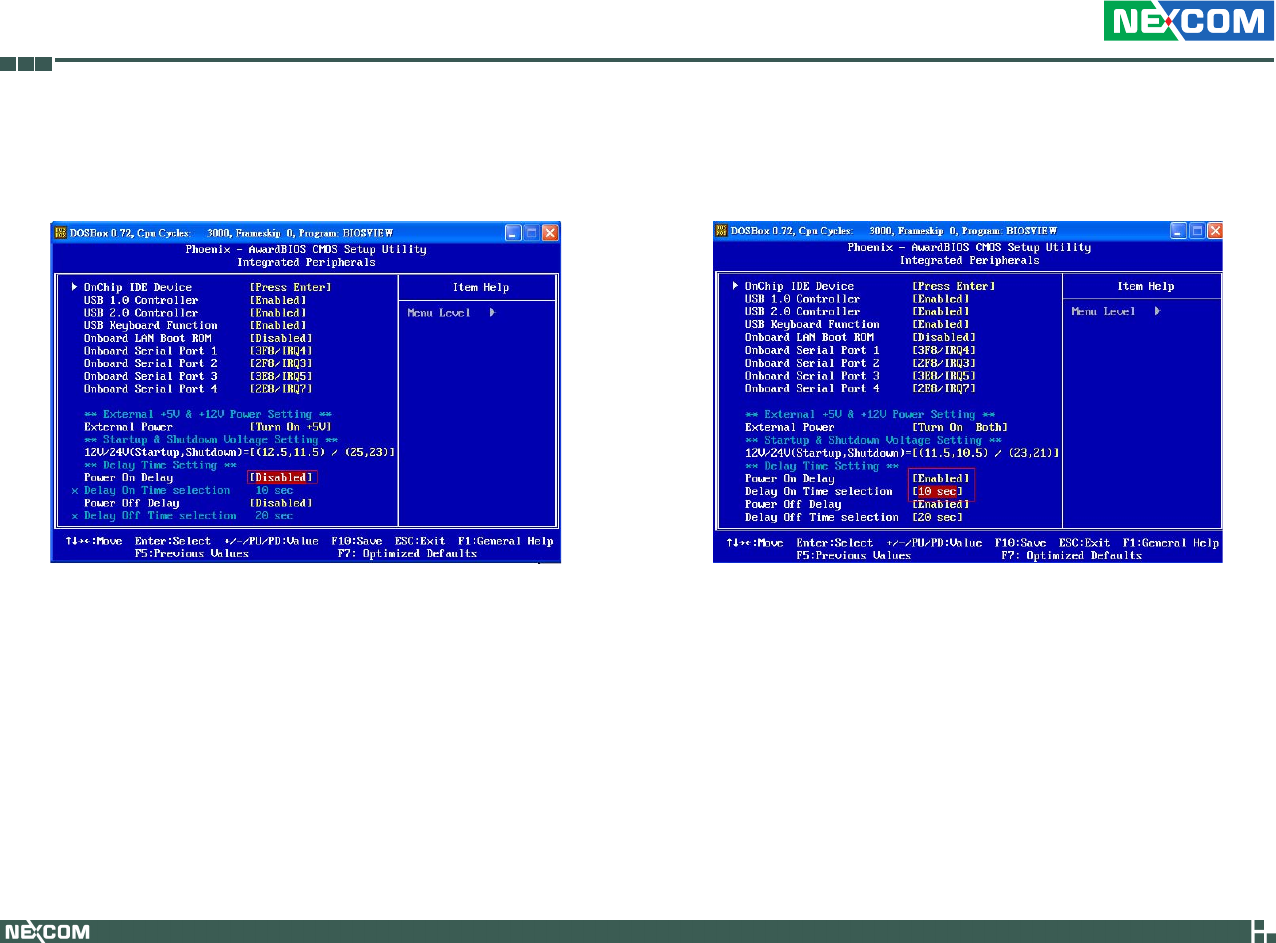Select [Disabled] for Power Off Delay in left window
This screenshot has width=1276, height=943.
click(280, 503)
